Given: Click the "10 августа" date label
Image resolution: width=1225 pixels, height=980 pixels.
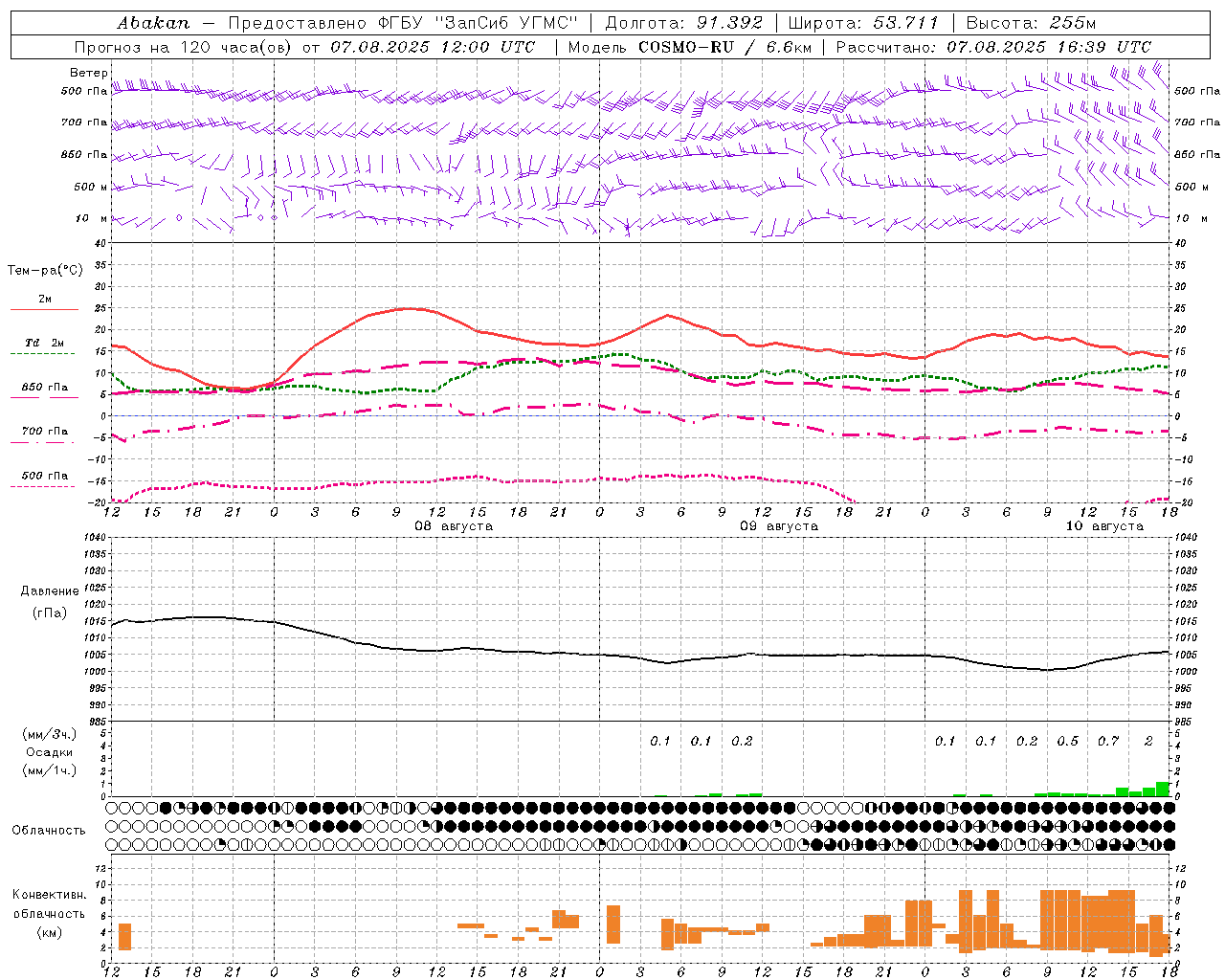Looking at the screenshot, I should point(1104,526).
